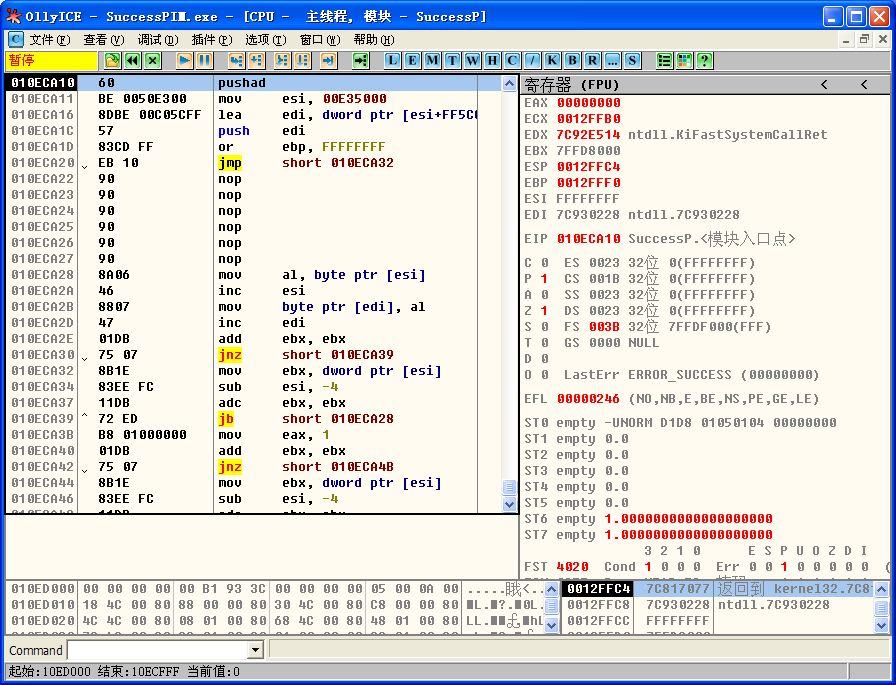Minimize the inner CPU window via MDI button
The image size is (896, 685).
pos(846,39)
